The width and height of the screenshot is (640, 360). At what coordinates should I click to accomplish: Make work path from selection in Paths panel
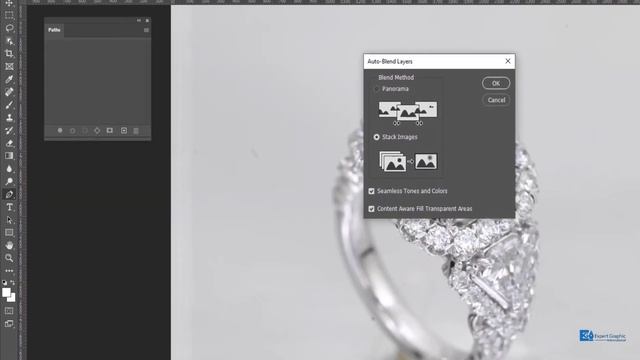point(97,131)
